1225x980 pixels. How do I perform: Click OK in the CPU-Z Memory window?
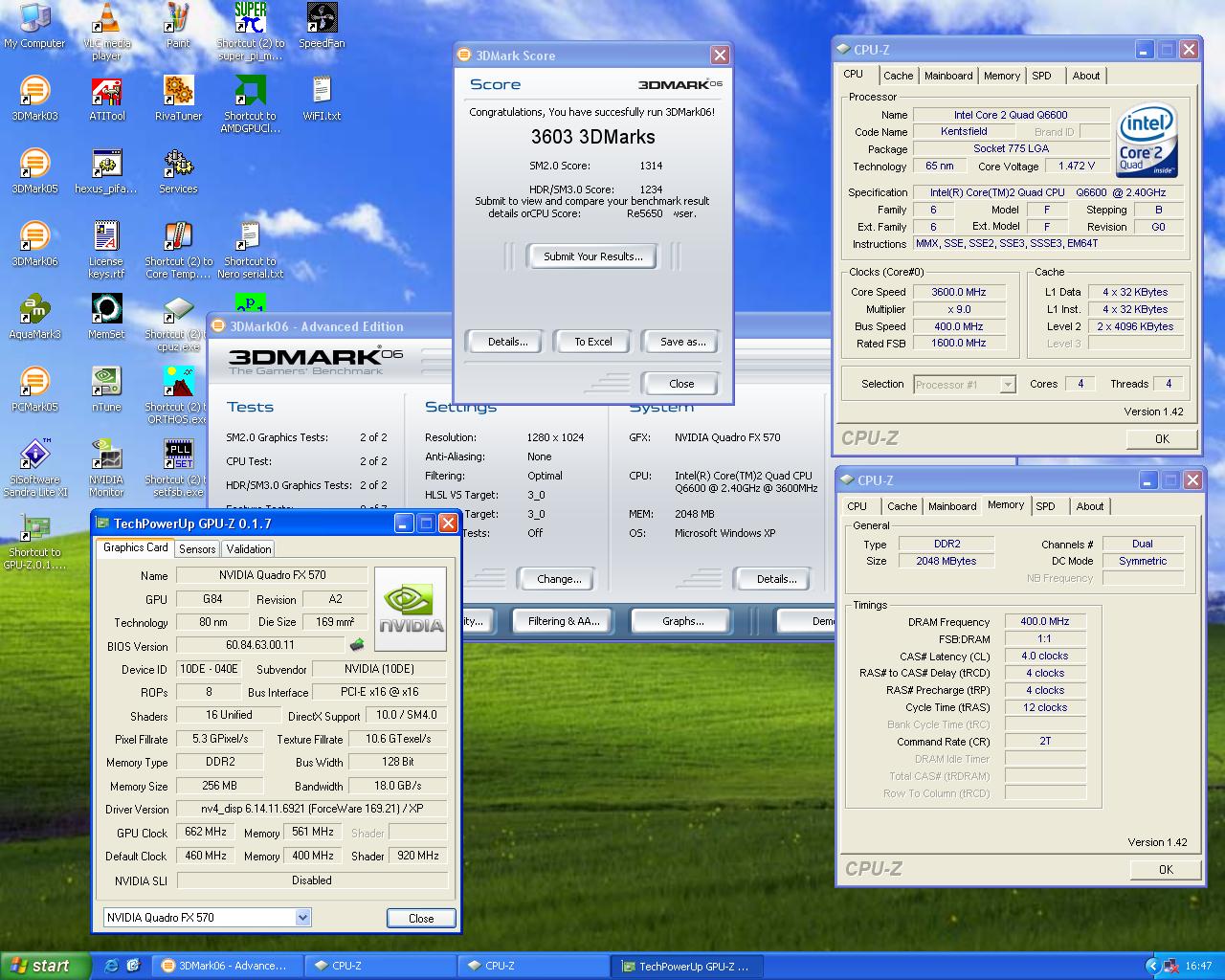pos(1166,870)
